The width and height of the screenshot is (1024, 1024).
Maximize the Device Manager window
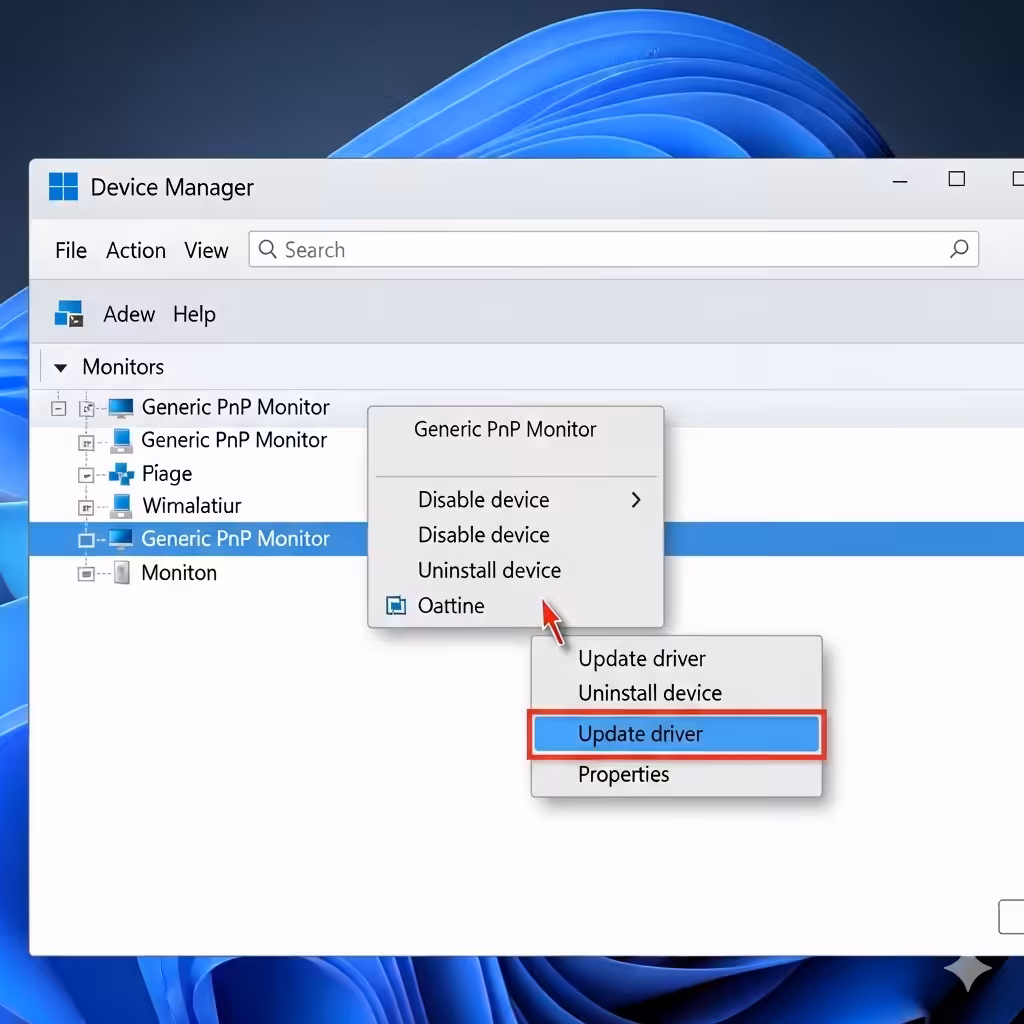point(957,179)
